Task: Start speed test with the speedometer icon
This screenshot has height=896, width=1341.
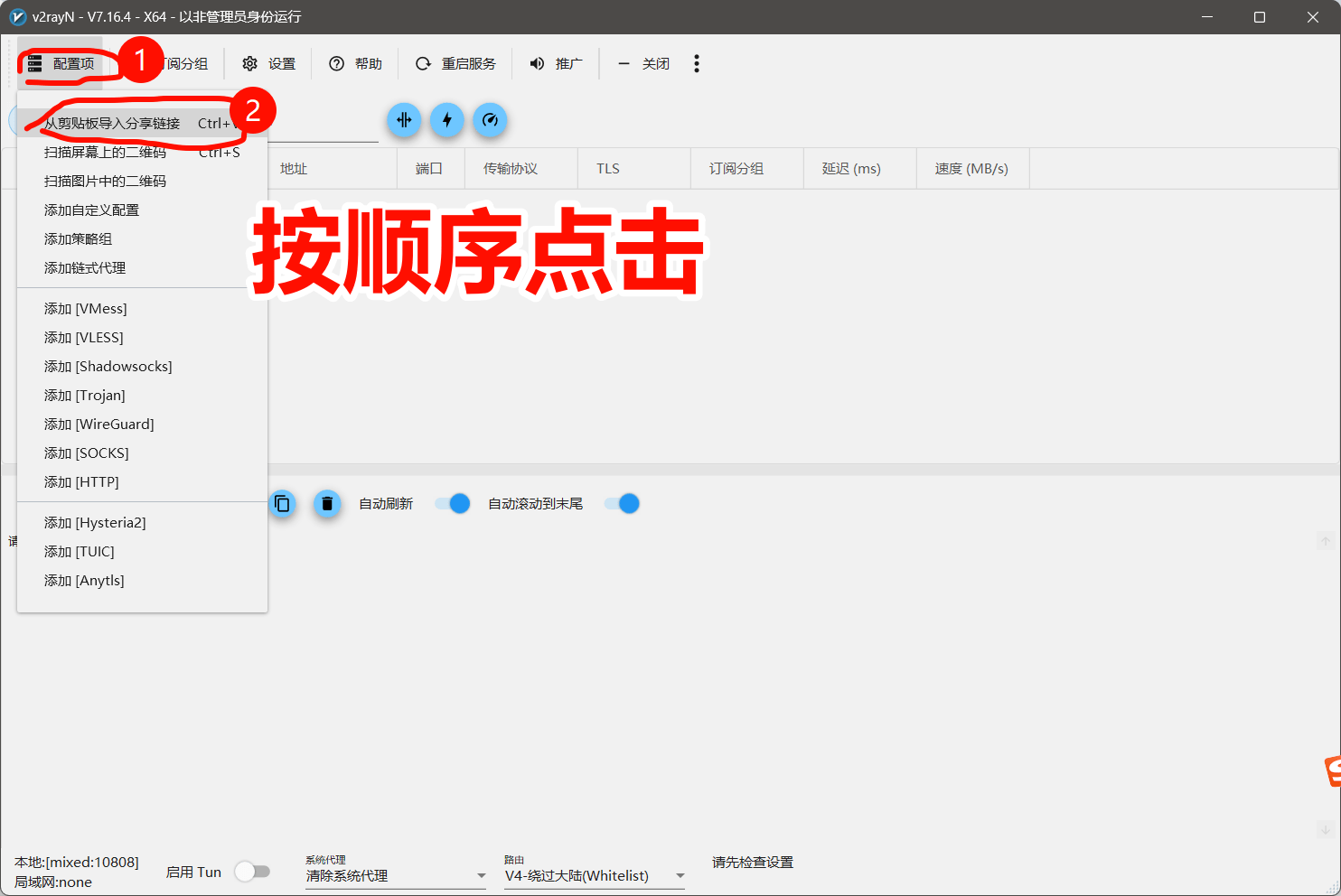Action: click(490, 119)
